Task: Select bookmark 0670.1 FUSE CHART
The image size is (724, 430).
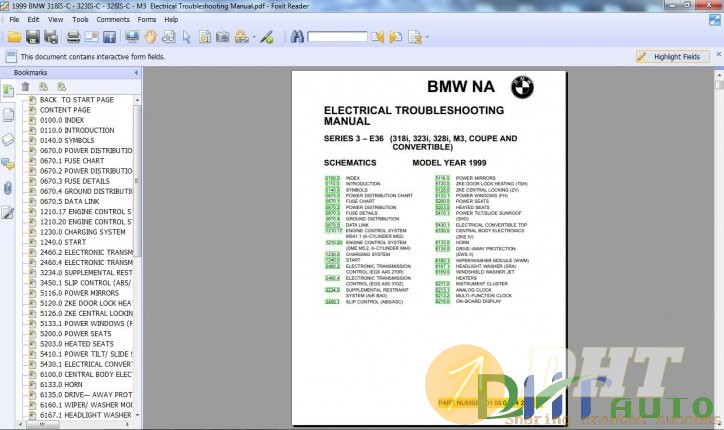Action: 72,161
